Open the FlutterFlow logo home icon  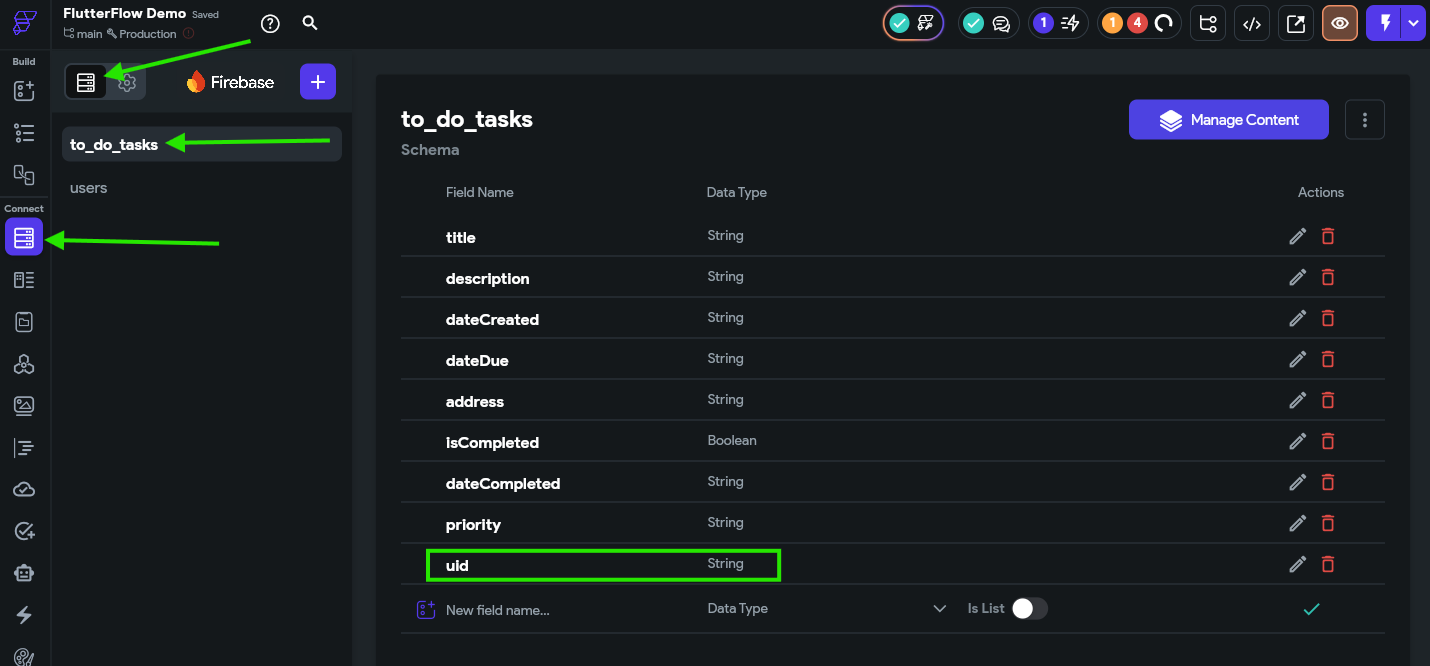[x=25, y=22]
